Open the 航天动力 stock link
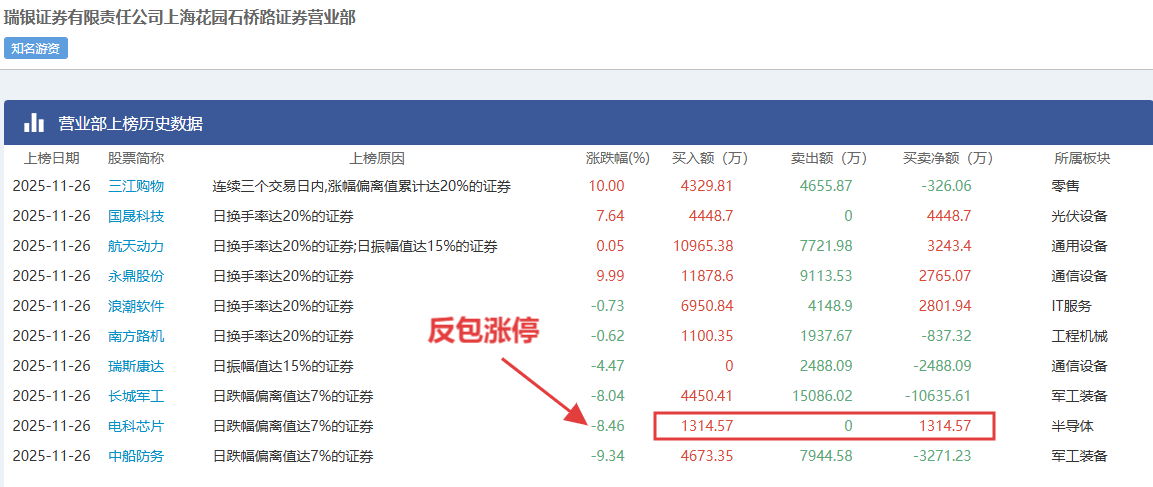 click(x=136, y=246)
